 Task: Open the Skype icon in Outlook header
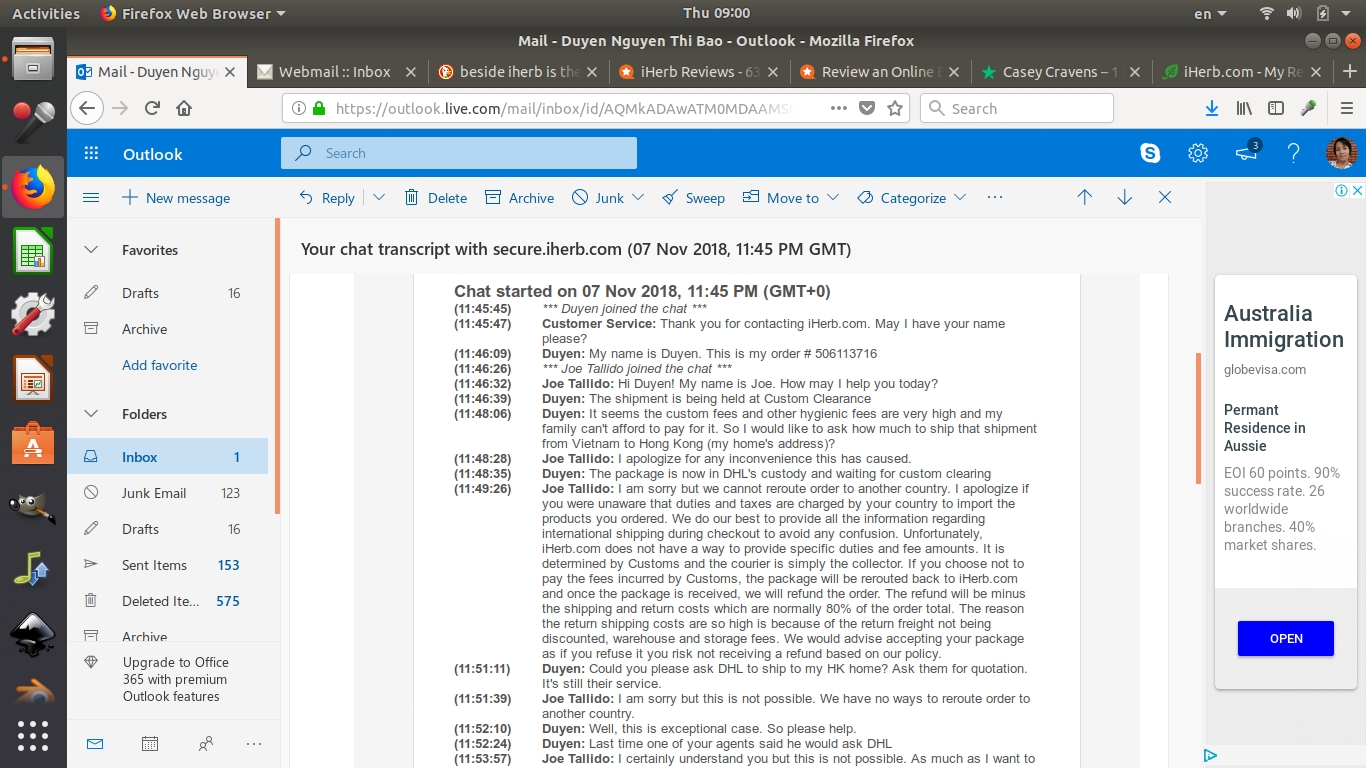(x=1150, y=153)
